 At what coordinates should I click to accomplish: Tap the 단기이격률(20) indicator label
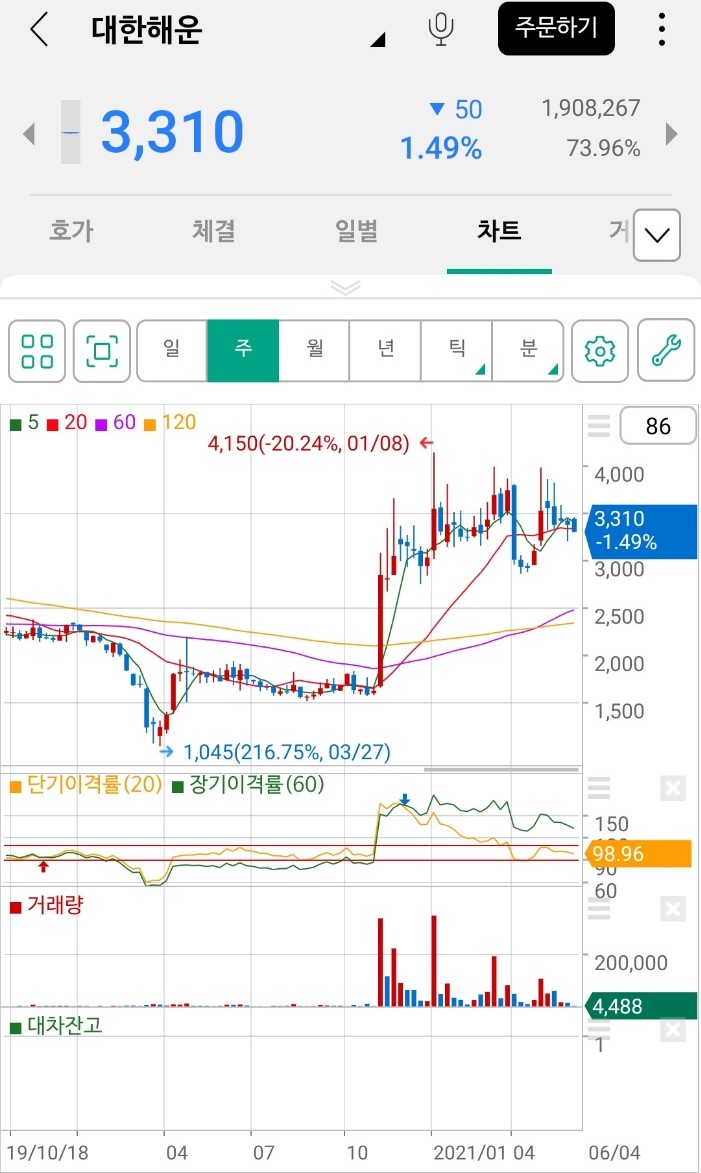tap(86, 785)
